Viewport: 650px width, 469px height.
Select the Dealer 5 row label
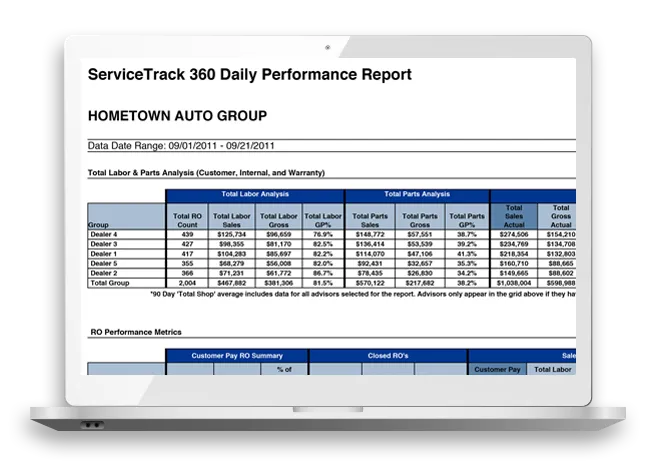[x=104, y=263]
